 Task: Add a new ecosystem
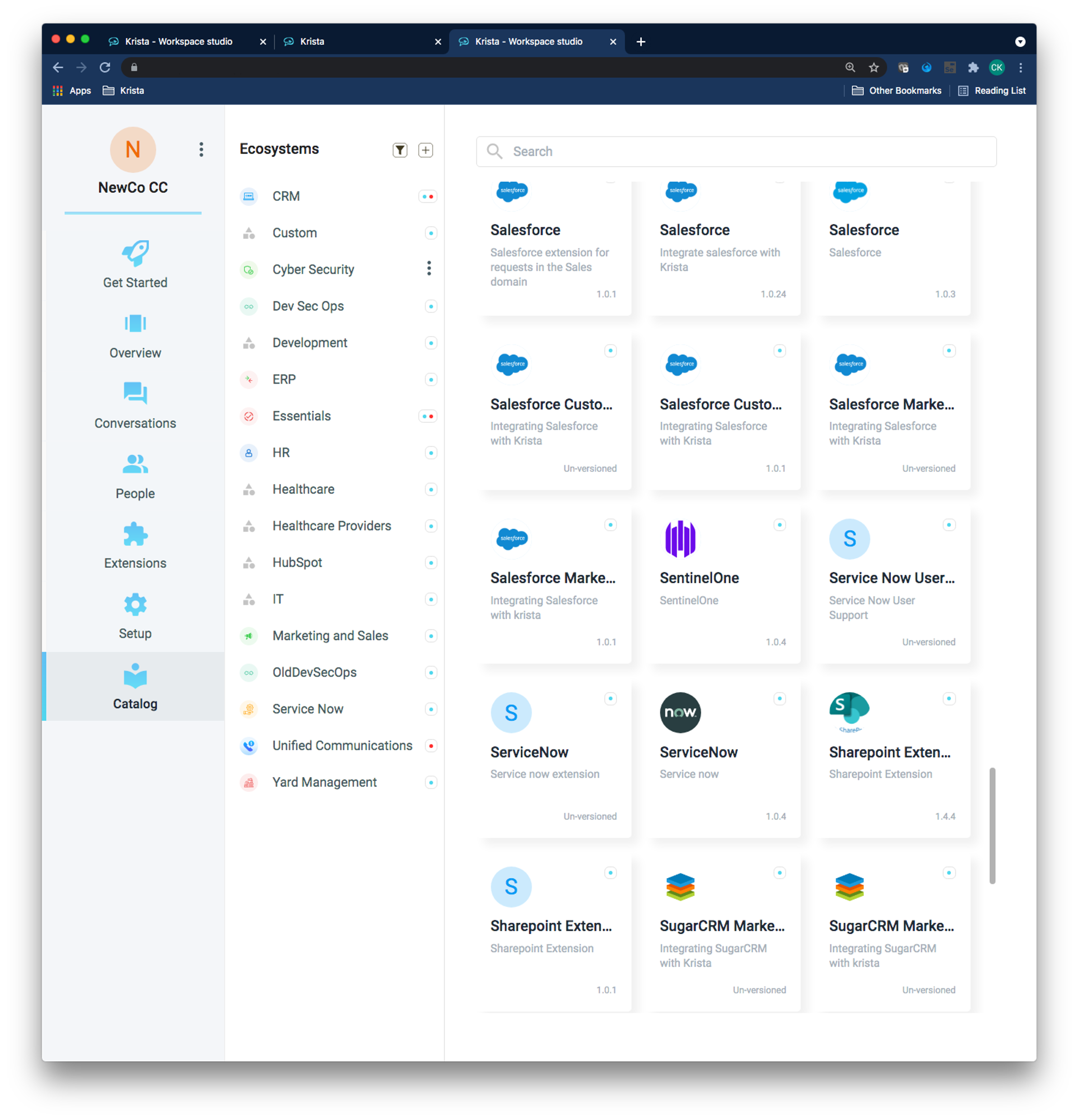[x=426, y=150]
